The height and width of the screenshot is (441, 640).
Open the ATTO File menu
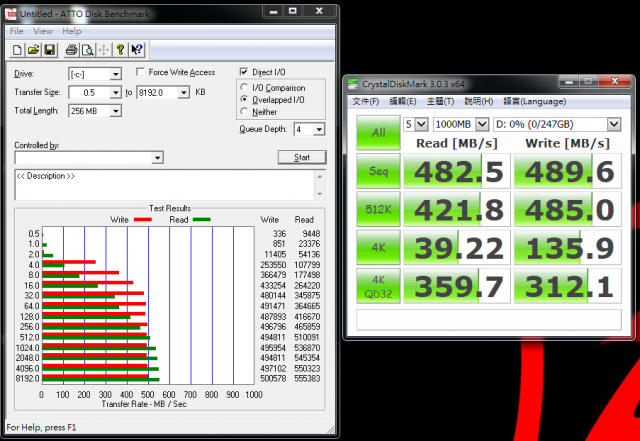16,31
